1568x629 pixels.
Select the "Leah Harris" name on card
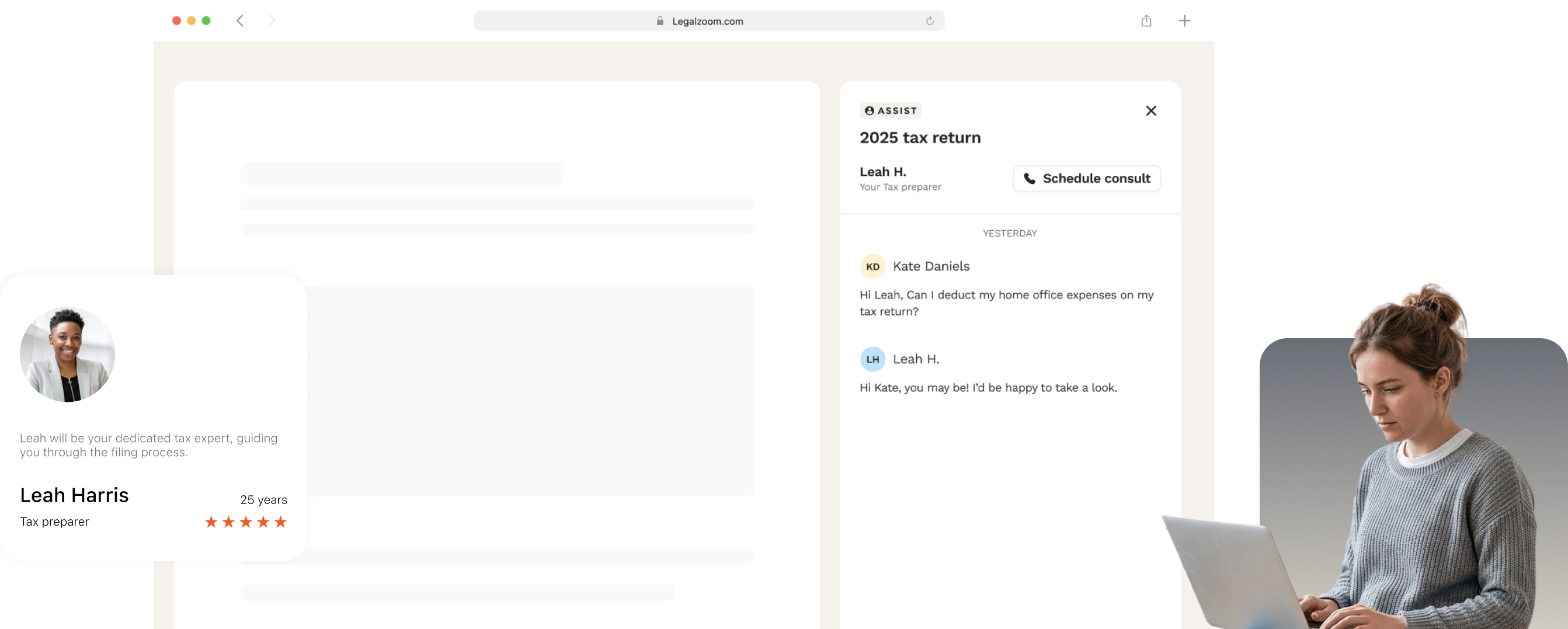pos(74,495)
